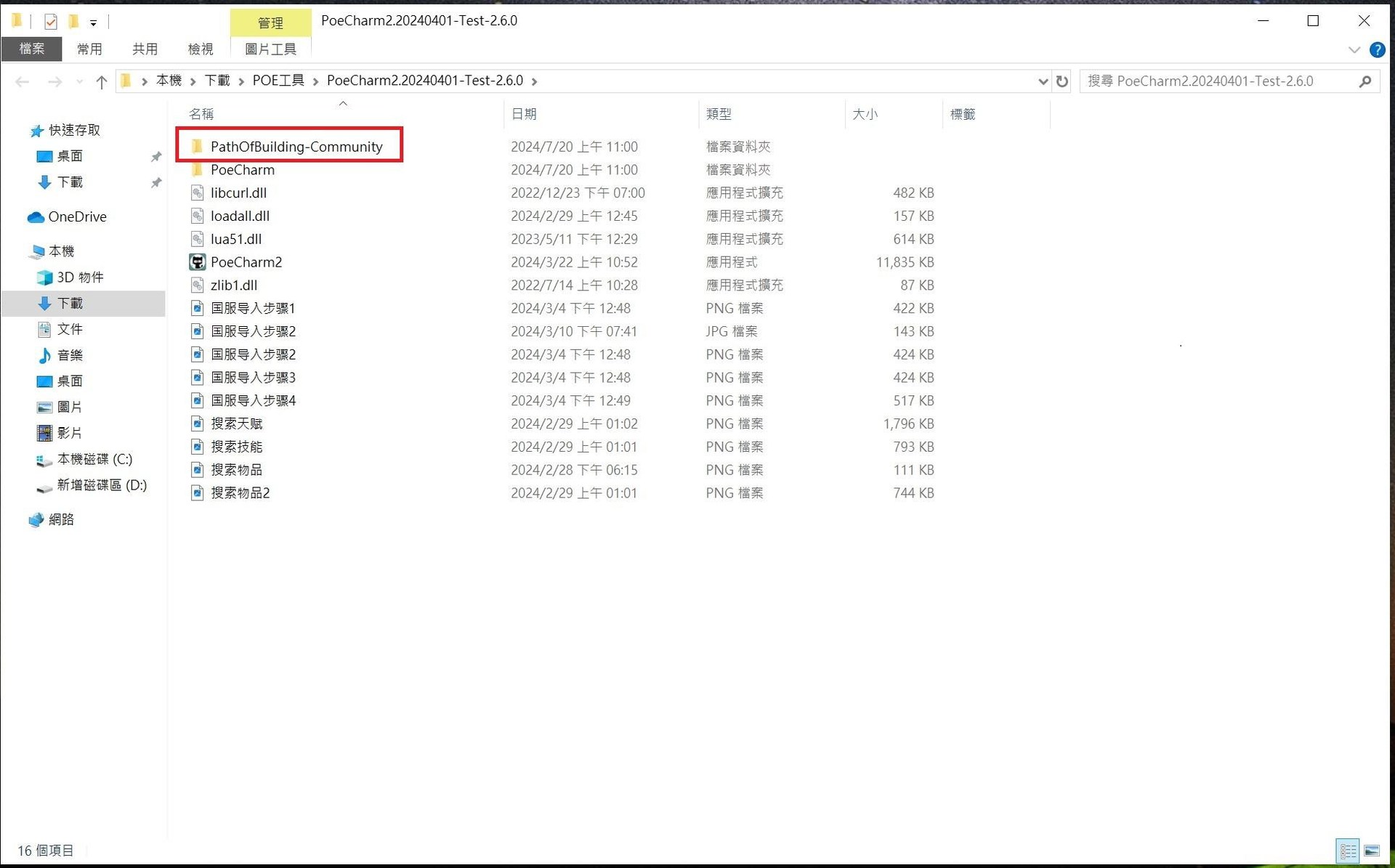Click 下載 breadcrumb in the address bar
Image resolution: width=1395 pixels, height=868 pixels.
click(x=217, y=81)
